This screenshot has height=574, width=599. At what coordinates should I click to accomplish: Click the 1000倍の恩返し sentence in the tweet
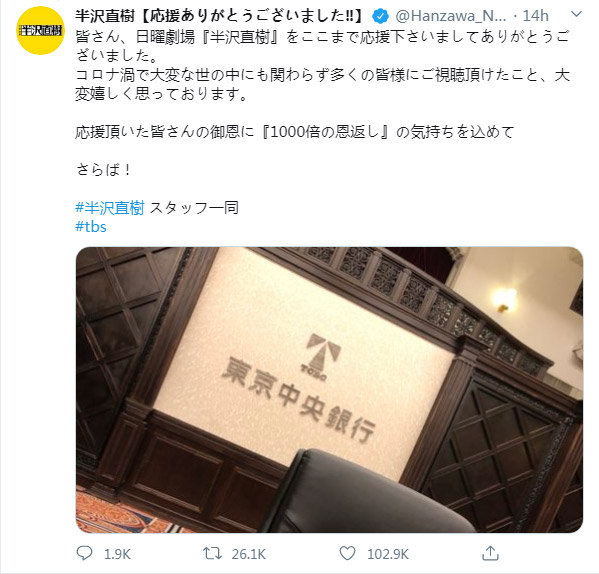pos(295,132)
